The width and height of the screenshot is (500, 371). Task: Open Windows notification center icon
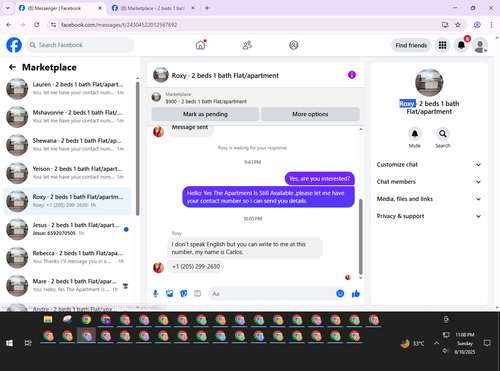pyautogui.click(x=487, y=343)
